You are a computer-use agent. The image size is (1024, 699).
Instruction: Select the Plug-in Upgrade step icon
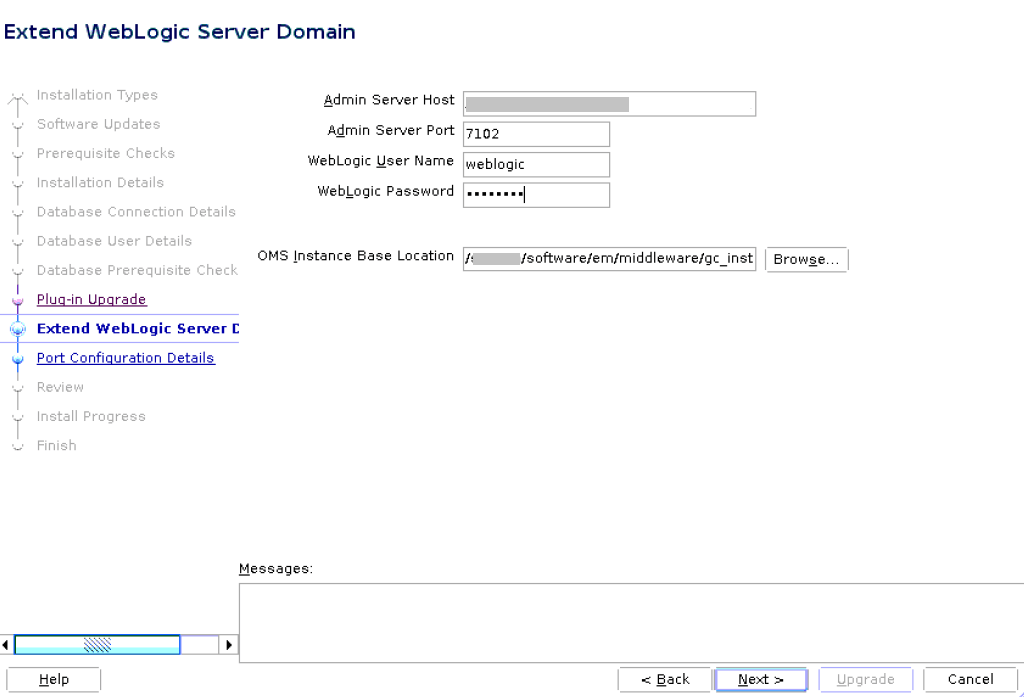tap(17, 299)
